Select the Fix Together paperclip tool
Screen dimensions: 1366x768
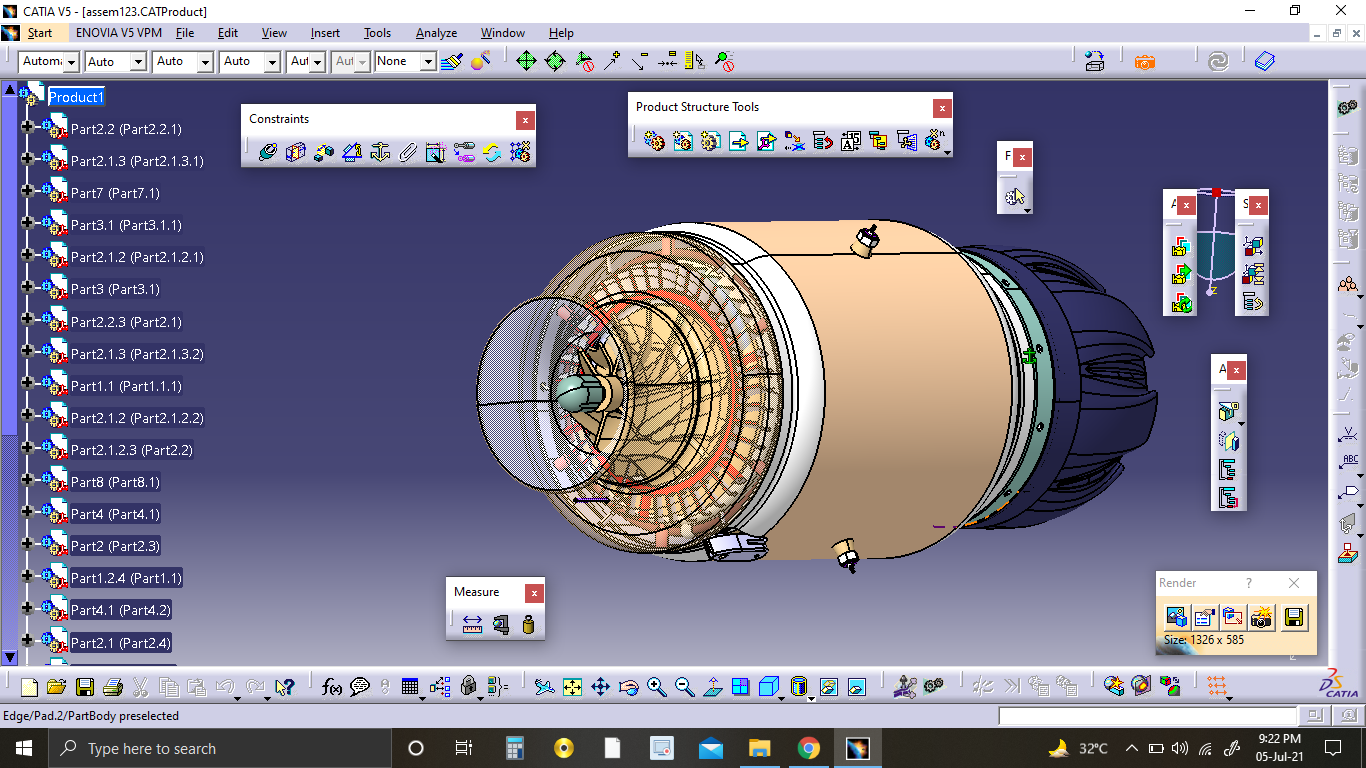tap(407, 152)
